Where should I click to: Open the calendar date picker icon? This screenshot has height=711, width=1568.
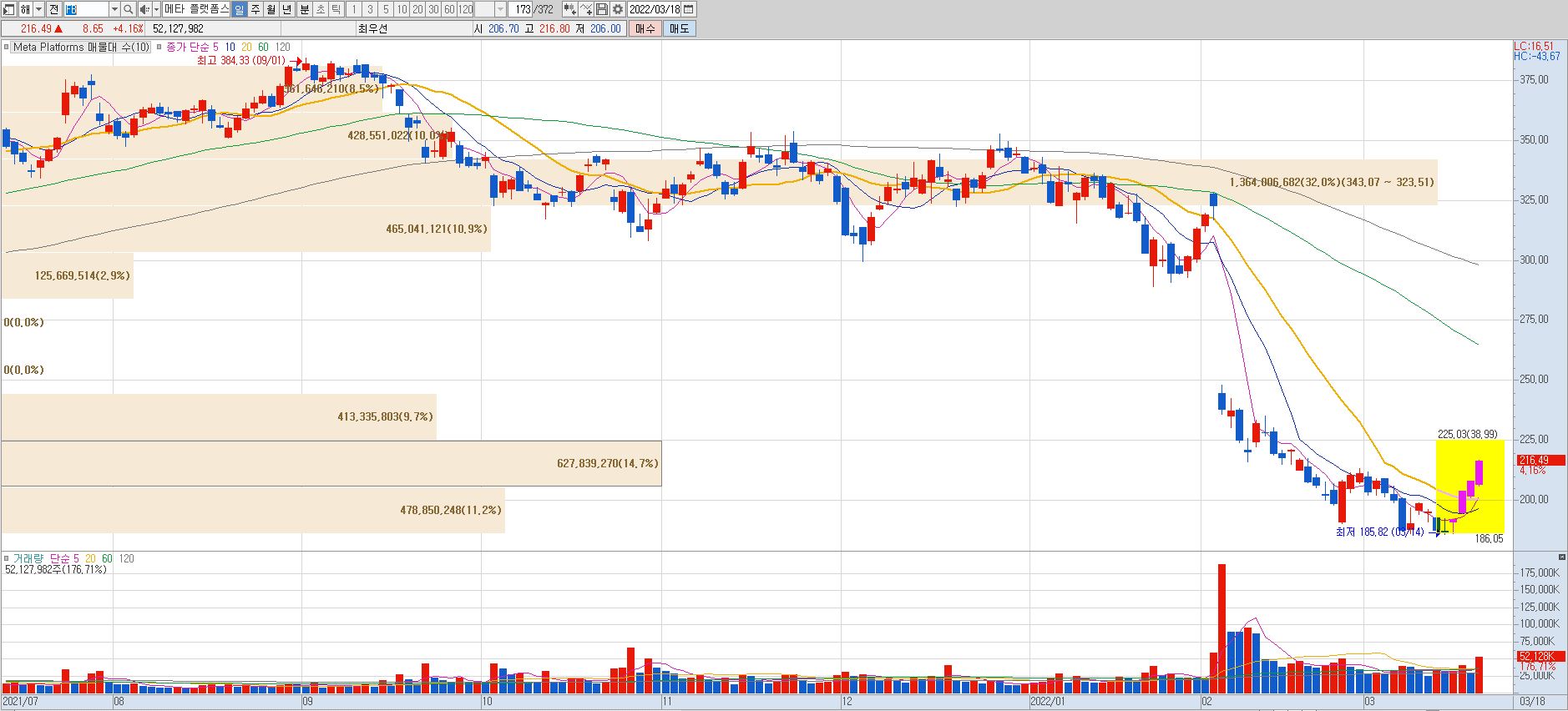coord(689,9)
